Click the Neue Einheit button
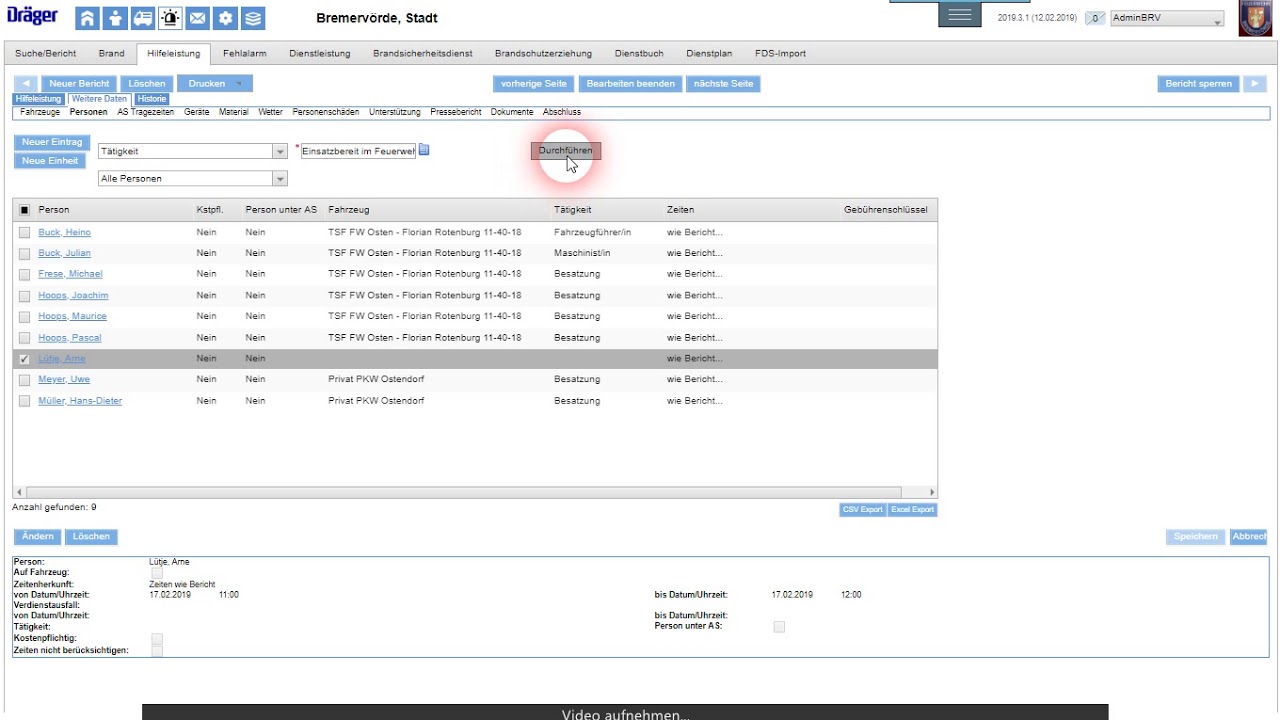1280x720 pixels. pos(50,161)
